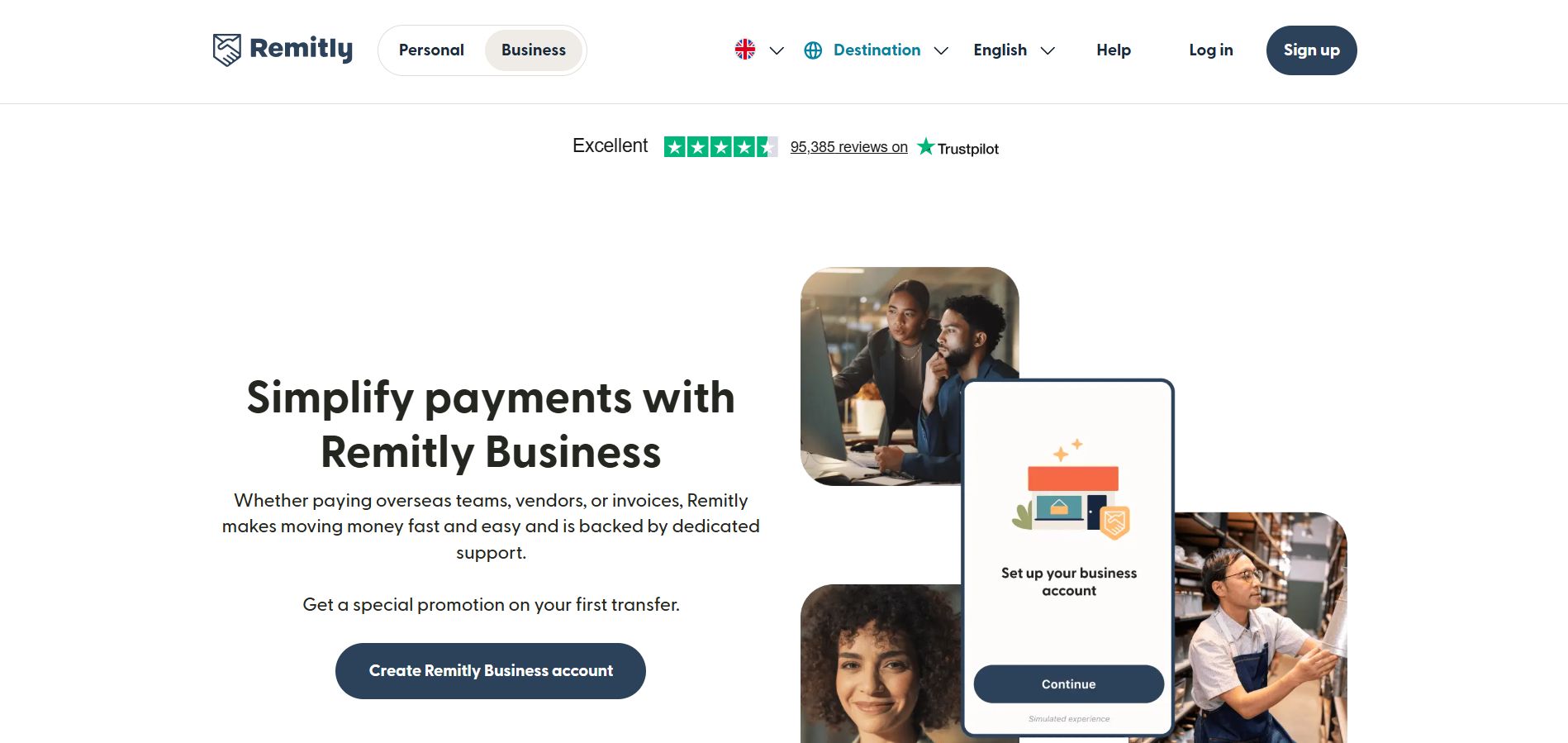1568x743 pixels.
Task: Click the Sign up button
Action: point(1312,50)
